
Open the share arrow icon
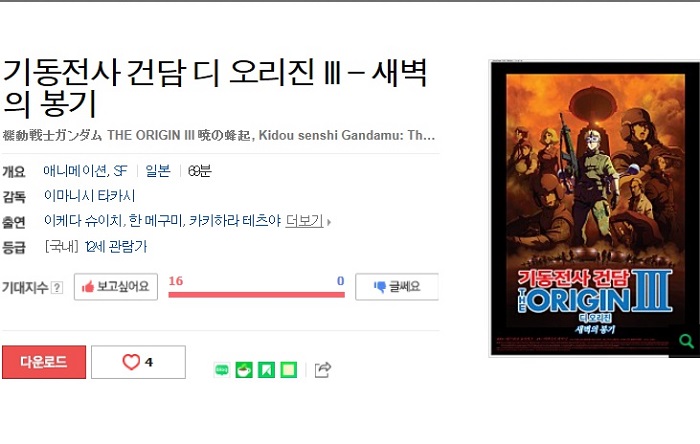323,369
